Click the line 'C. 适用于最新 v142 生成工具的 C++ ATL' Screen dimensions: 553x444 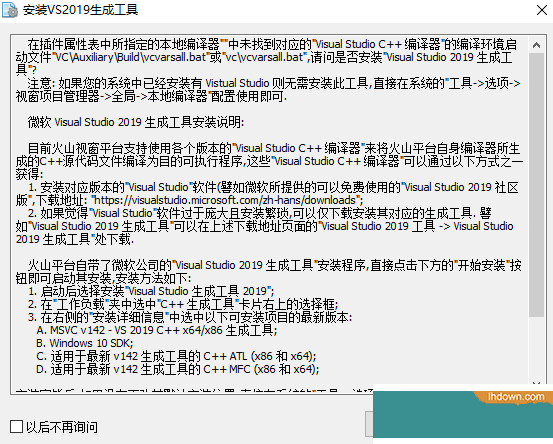[x=176, y=356]
